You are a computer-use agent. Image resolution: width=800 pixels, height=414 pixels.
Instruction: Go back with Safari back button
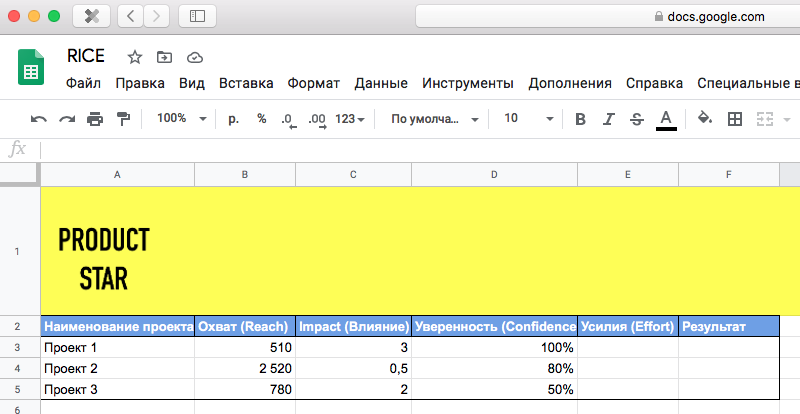click(131, 16)
